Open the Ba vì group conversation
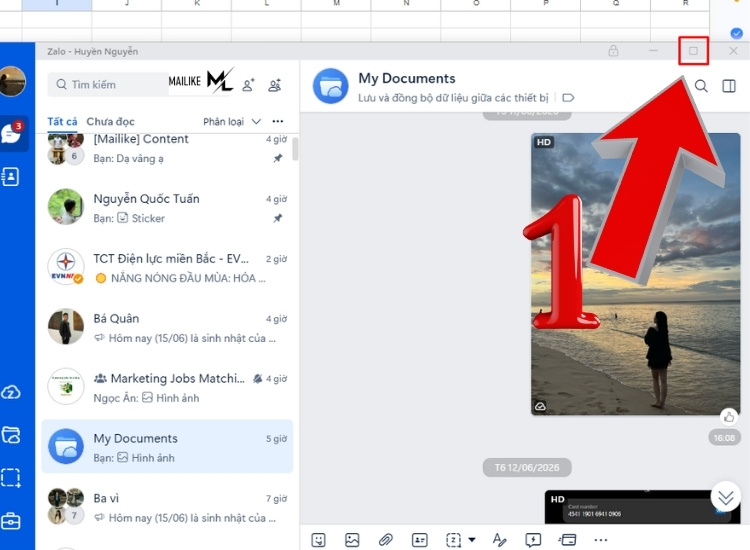The image size is (750, 550). click(x=167, y=506)
